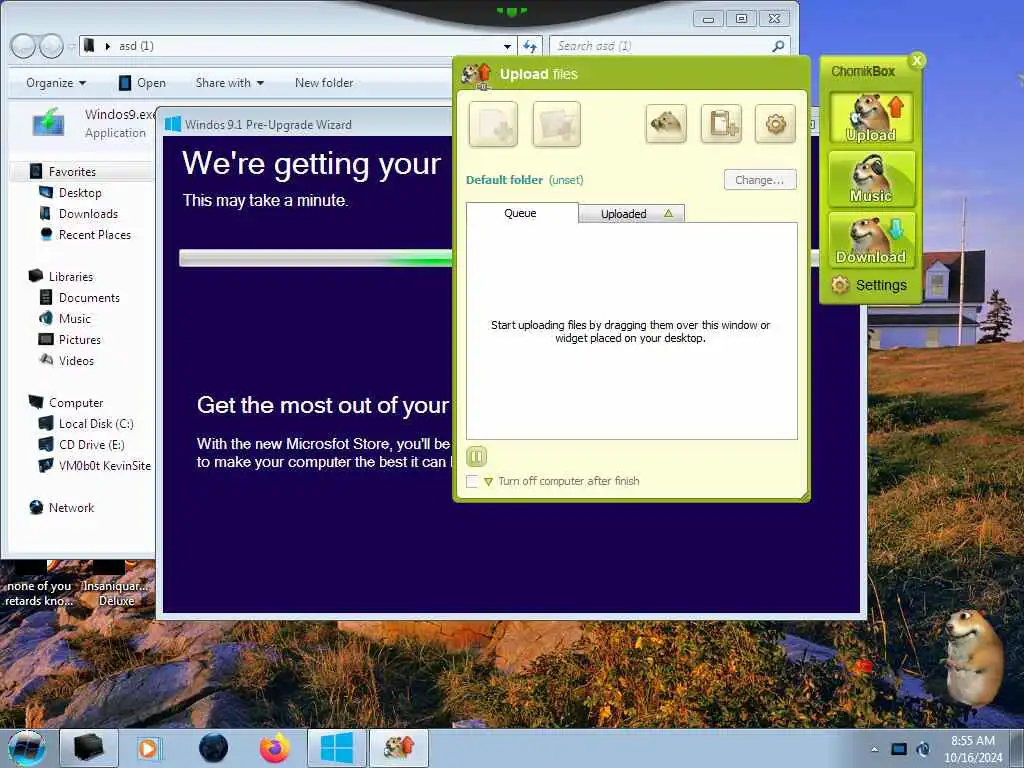Screen dimensions: 1024x768
Task: Click the refresh button beside address bar
Action: [x=530, y=46]
